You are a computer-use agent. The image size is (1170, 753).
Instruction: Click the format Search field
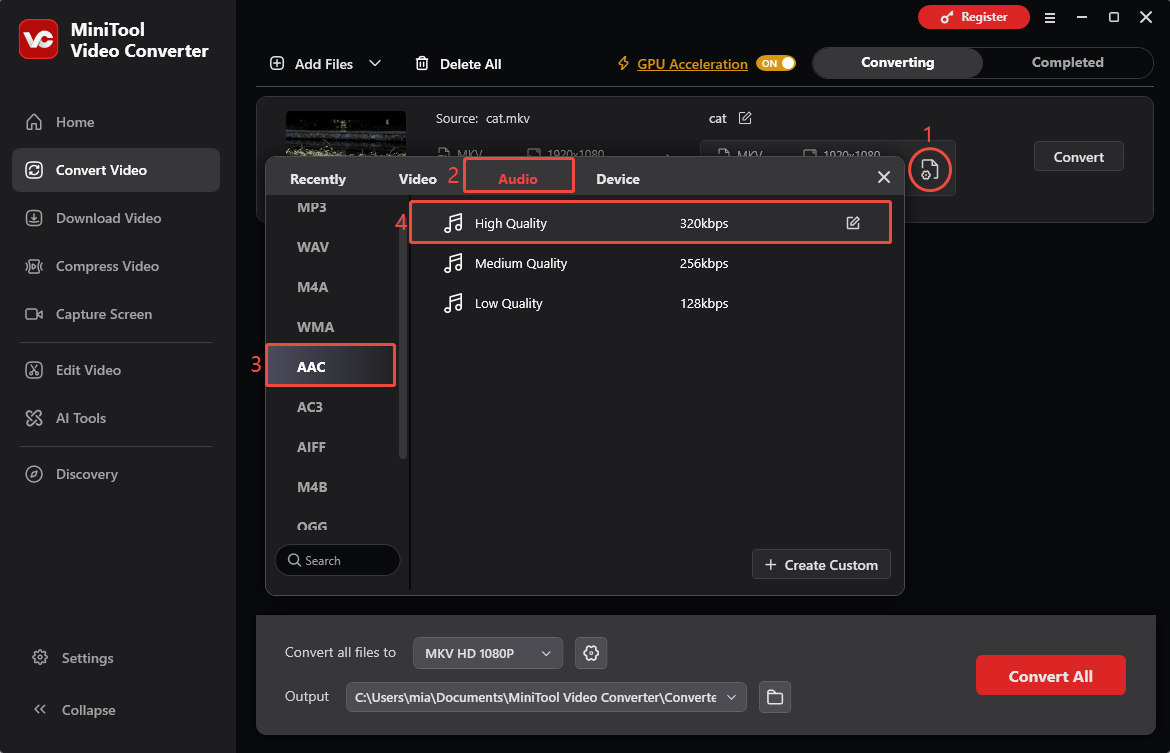tap(337, 560)
